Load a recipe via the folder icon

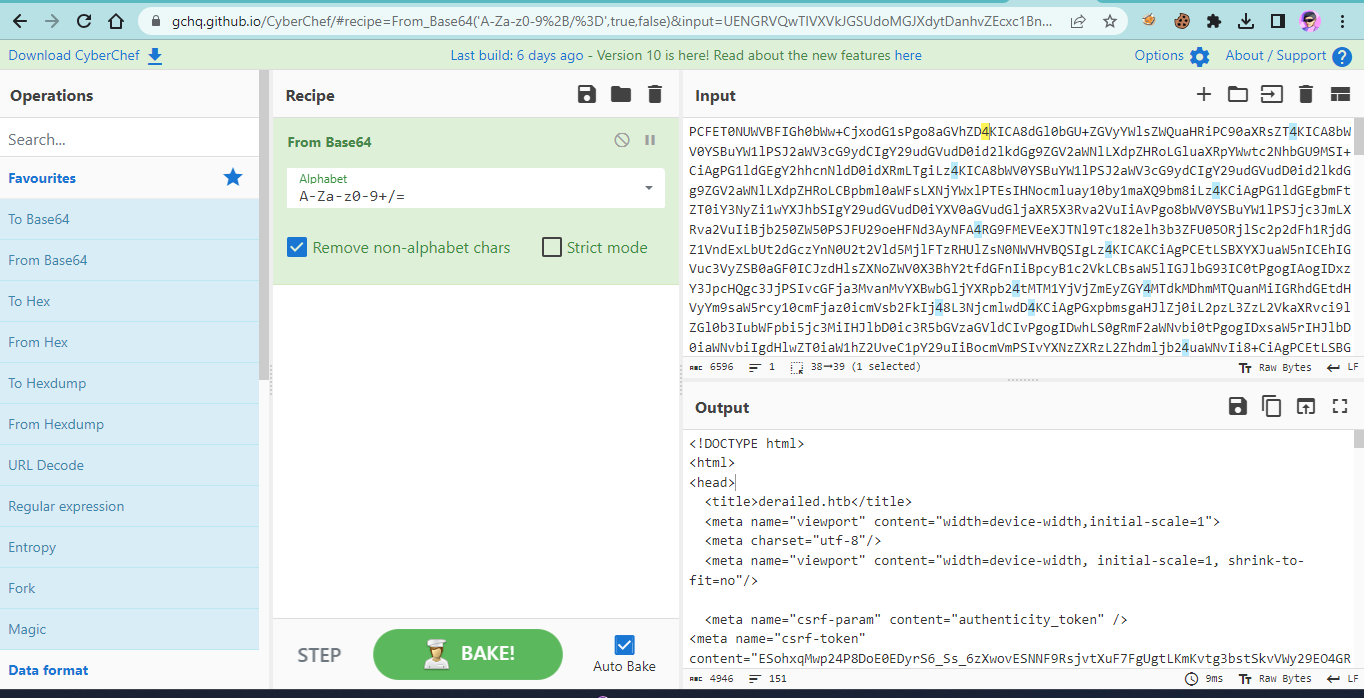pos(621,95)
